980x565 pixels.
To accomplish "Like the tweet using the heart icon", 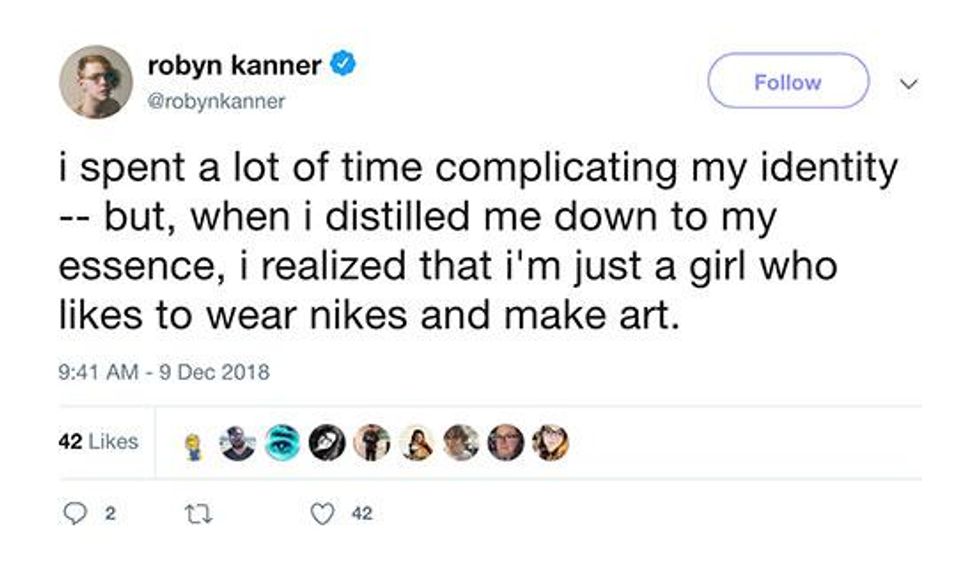I will coord(321,515).
